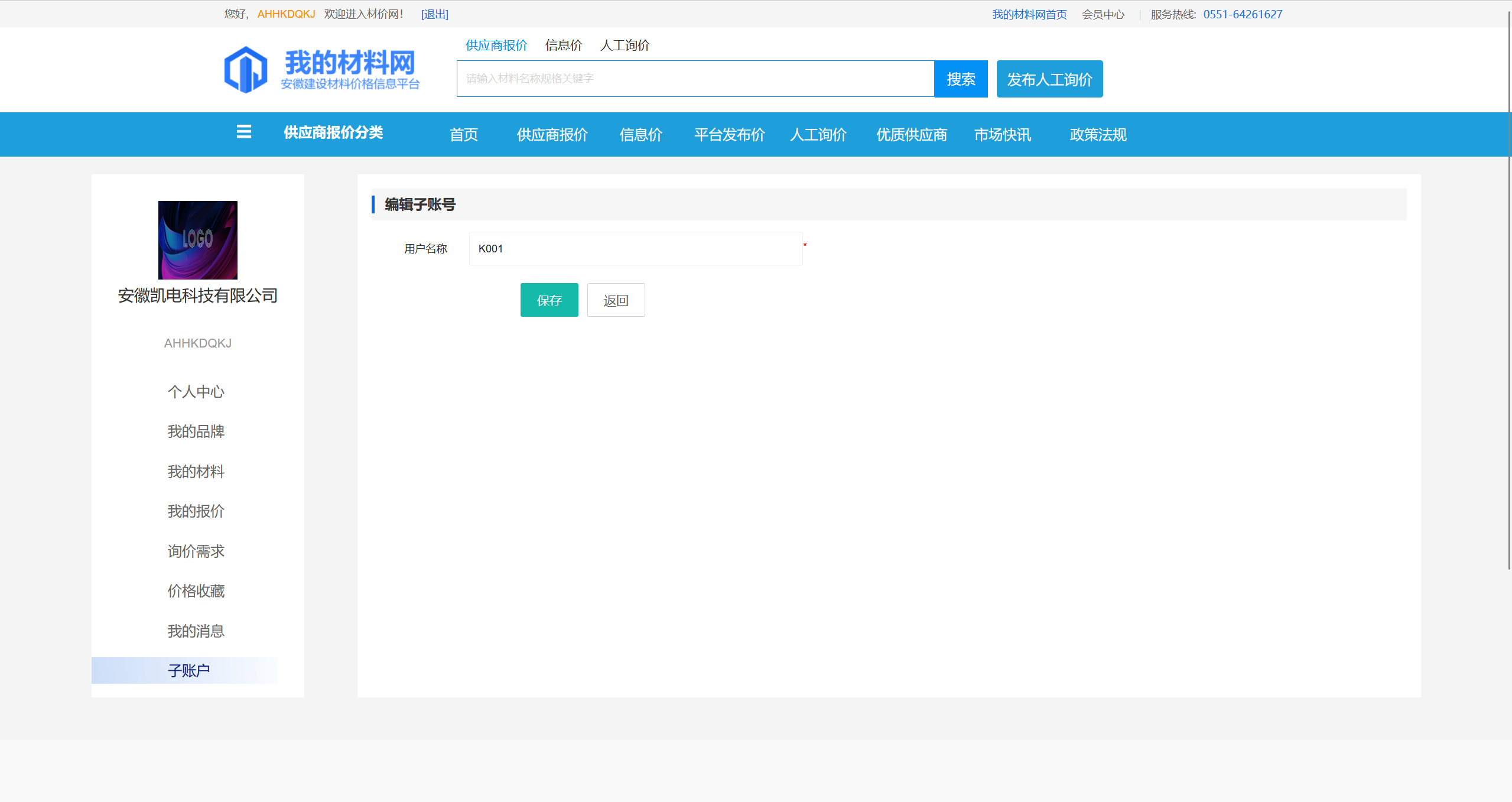Click the company LOGO avatar image
Viewport: 1512px width, 802px height.
(197, 240)
